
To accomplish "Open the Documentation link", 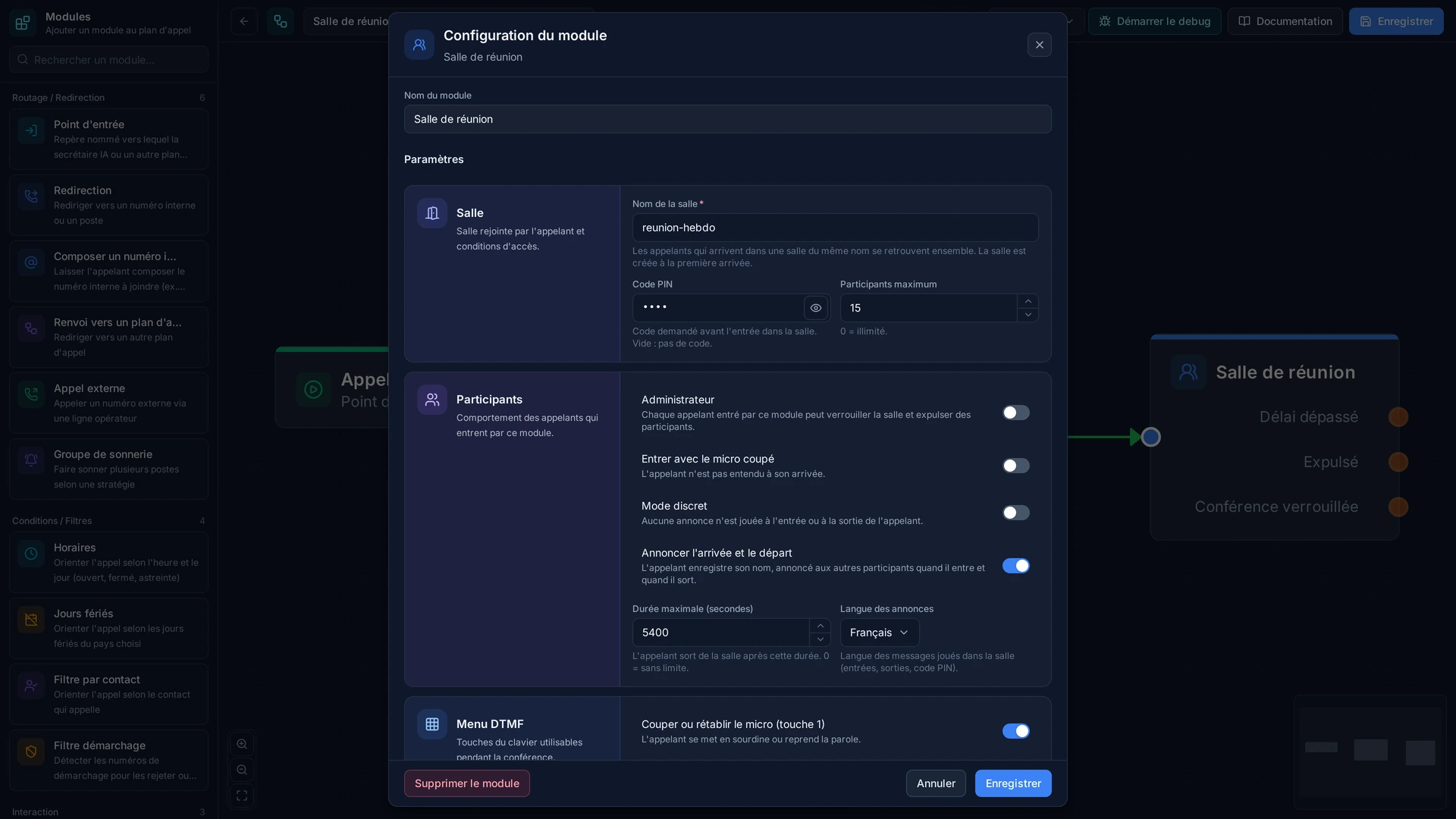I will pos(1285,21).
